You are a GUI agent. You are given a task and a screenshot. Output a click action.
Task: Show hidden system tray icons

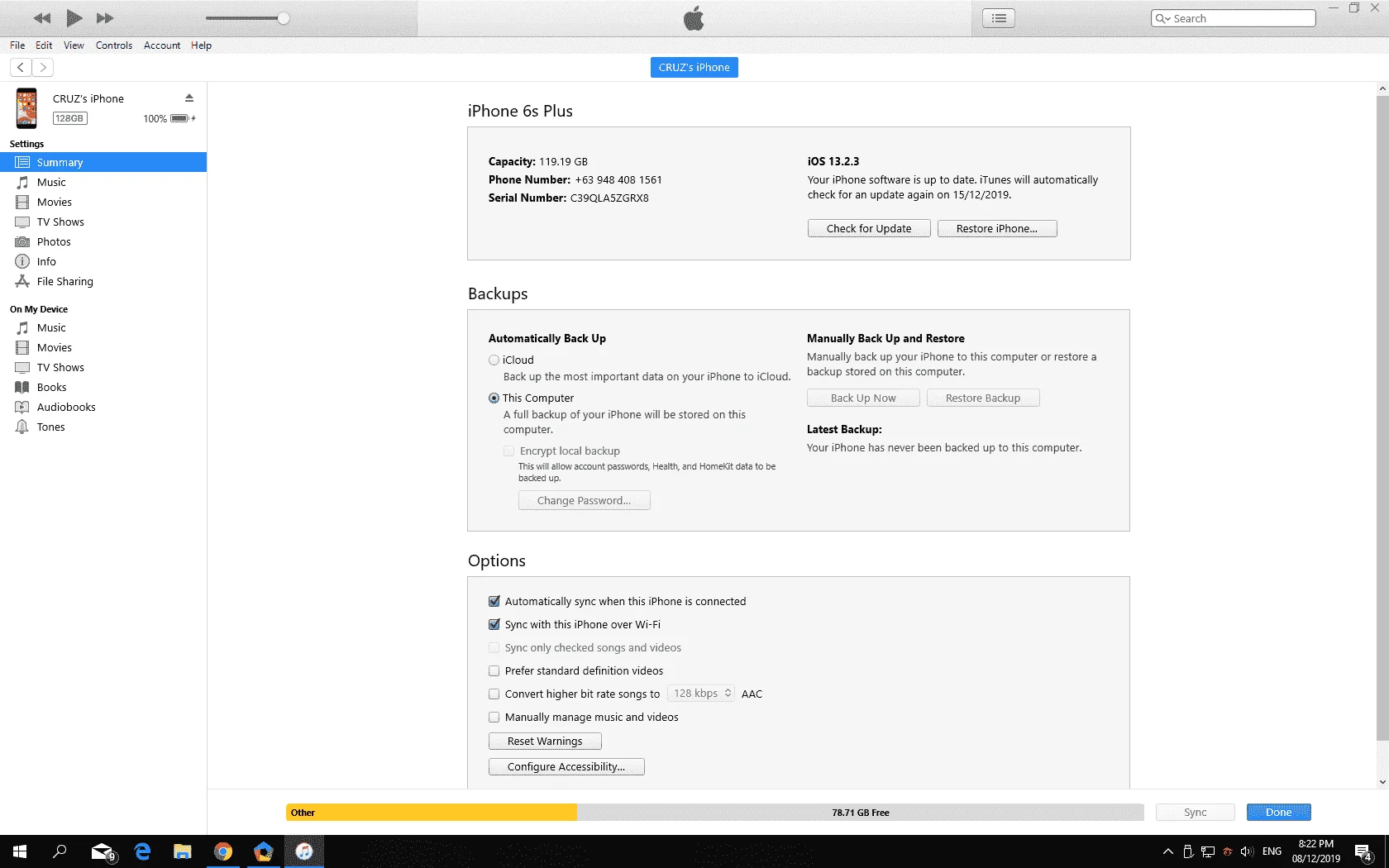point(1167,851)
